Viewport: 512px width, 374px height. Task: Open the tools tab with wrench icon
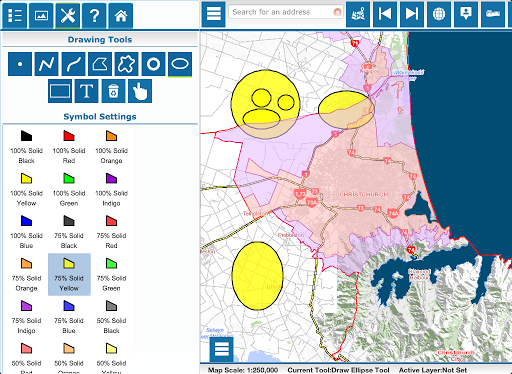[68, 15]
